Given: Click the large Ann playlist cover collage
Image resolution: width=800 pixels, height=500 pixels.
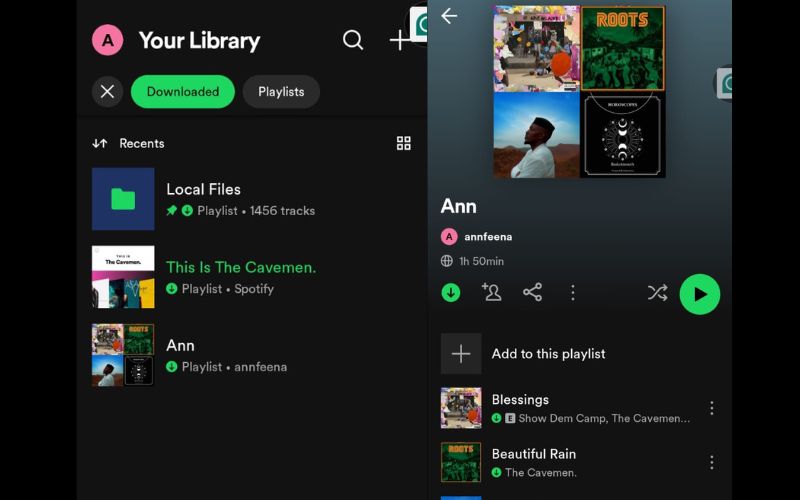Looking at the screenshot, I should (x=579, y=91).
